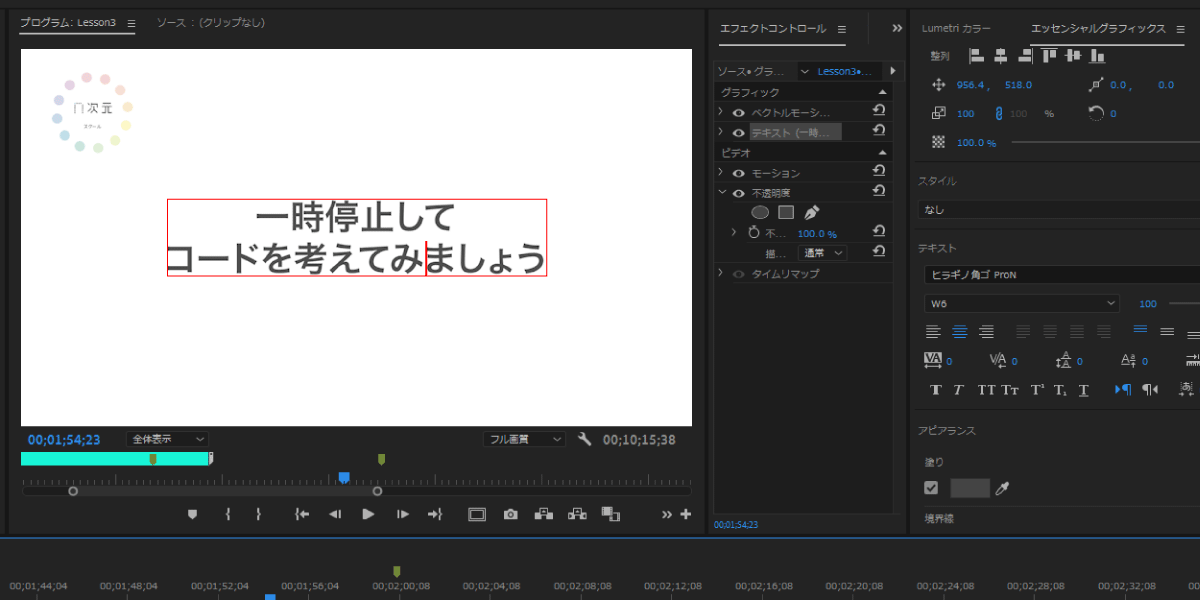
Task: Expand the タイムリマップ effect
Action: point(721,273)
